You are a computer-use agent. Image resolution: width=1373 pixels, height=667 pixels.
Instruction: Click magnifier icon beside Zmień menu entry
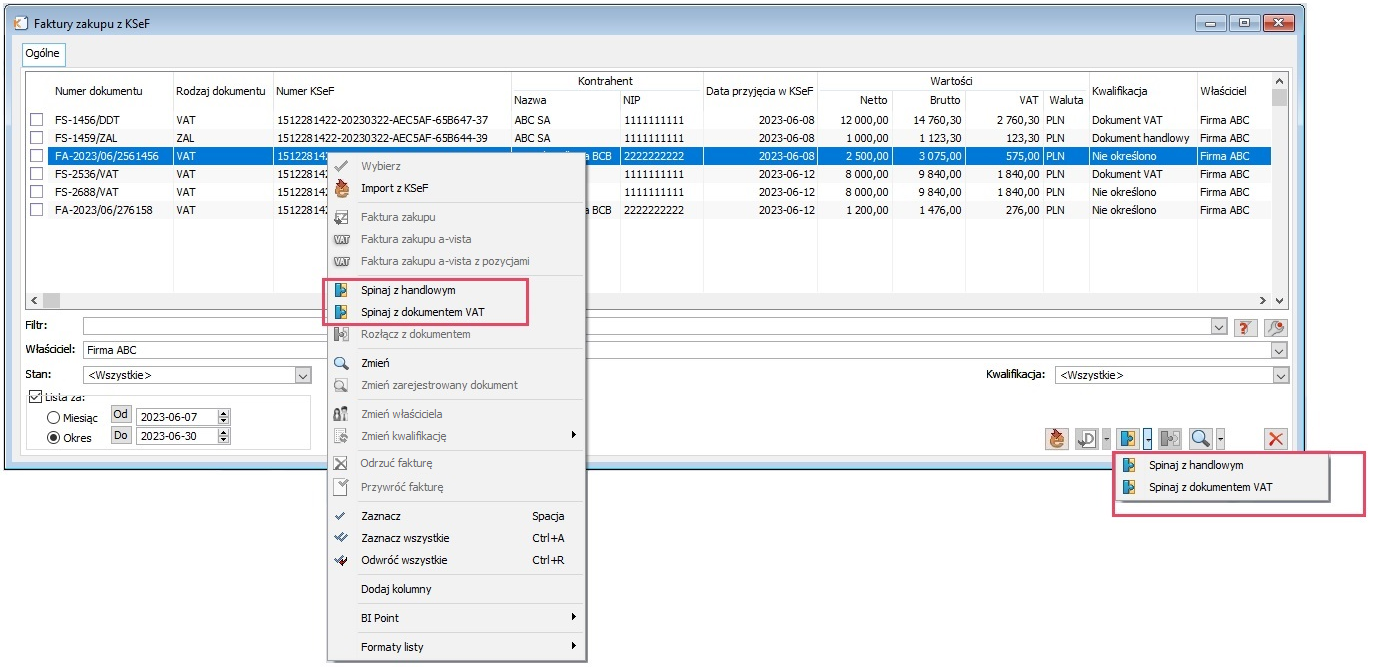click(341, 363)
